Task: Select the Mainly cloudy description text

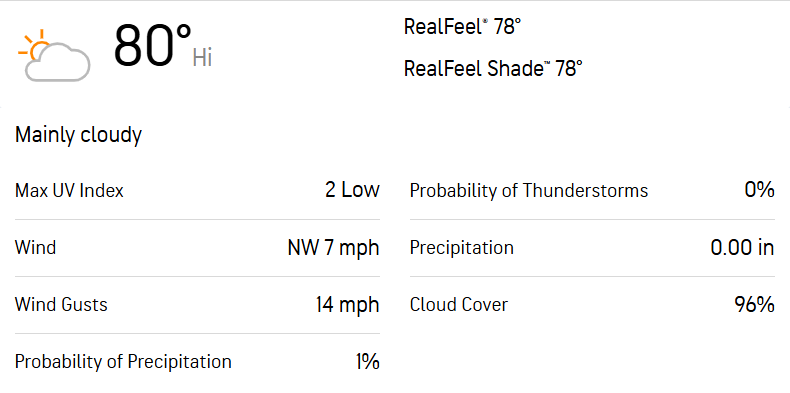Action: [x=79, y=135]
